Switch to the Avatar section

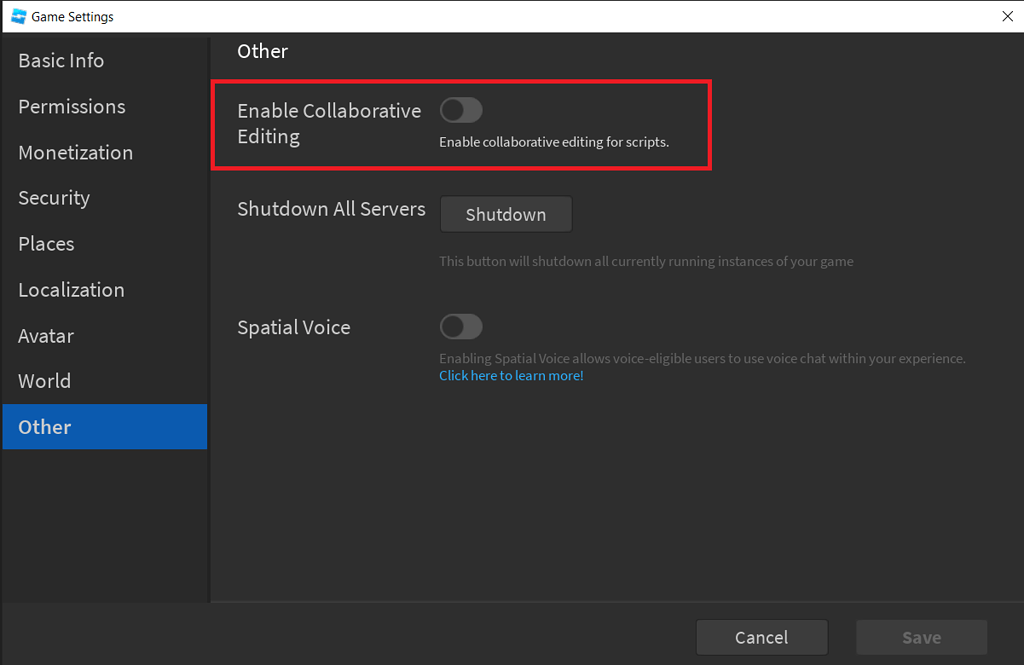[45, 335]
